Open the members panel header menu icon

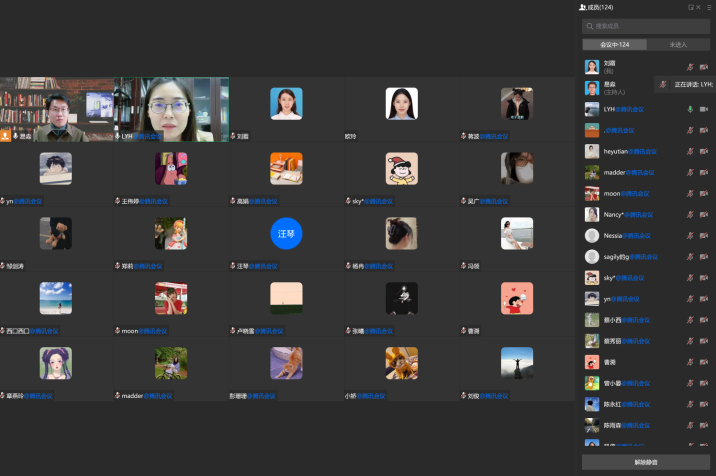[710, 7]
